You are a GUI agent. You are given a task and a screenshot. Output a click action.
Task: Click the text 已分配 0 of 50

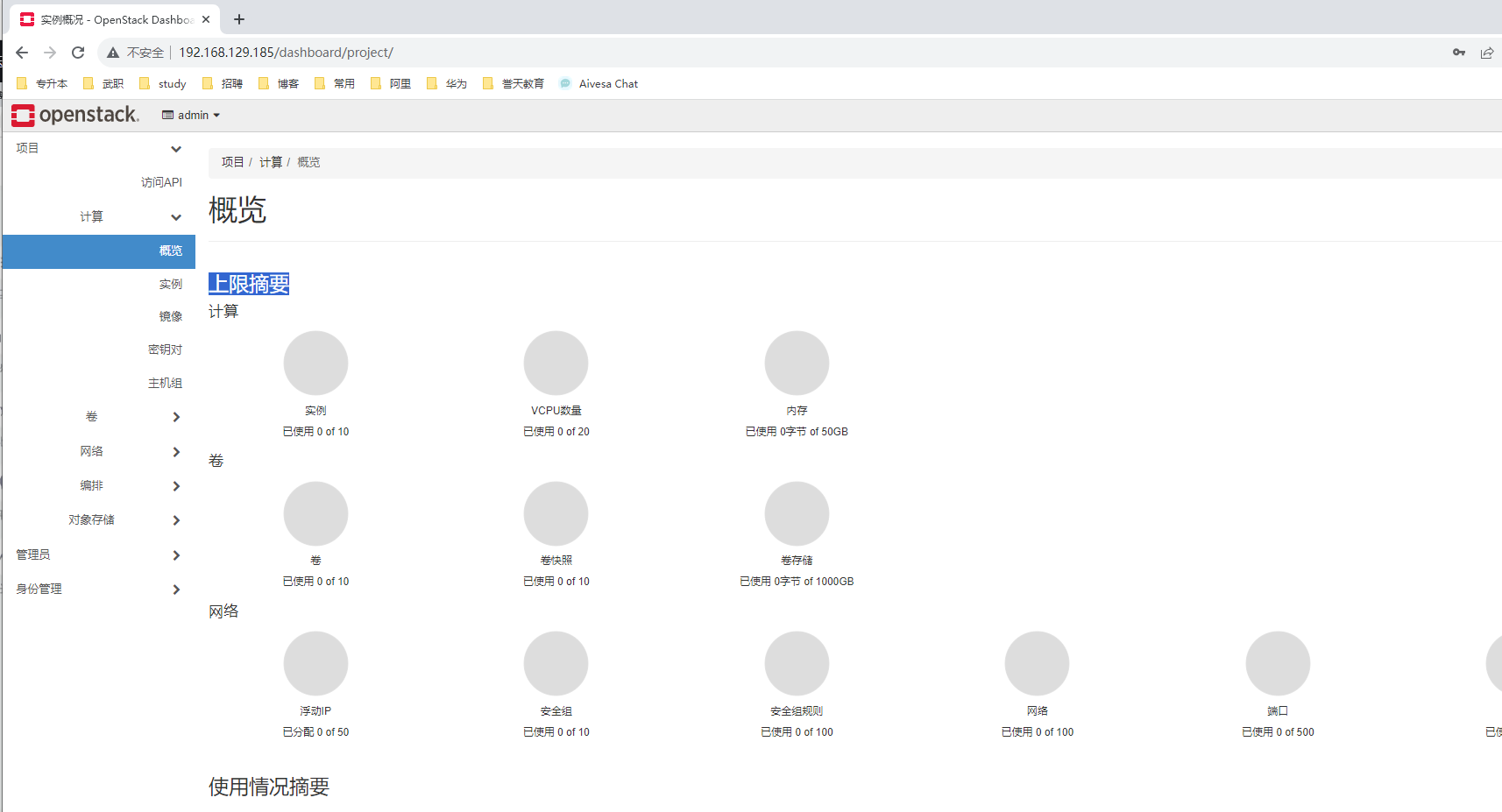tap(315, 732)
